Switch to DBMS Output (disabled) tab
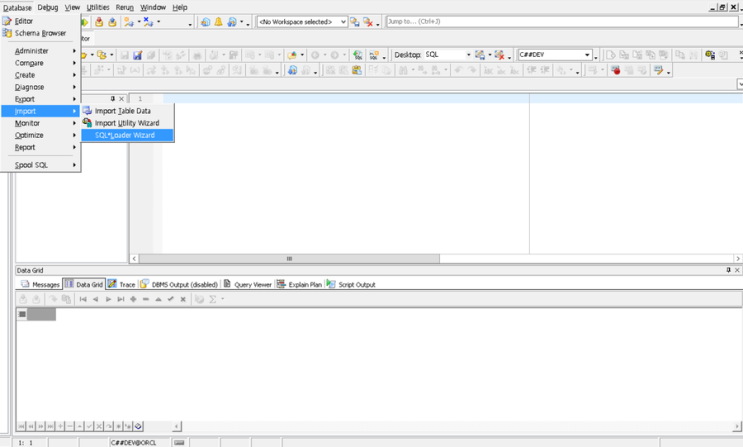743x447 pixels. [179, 284]
